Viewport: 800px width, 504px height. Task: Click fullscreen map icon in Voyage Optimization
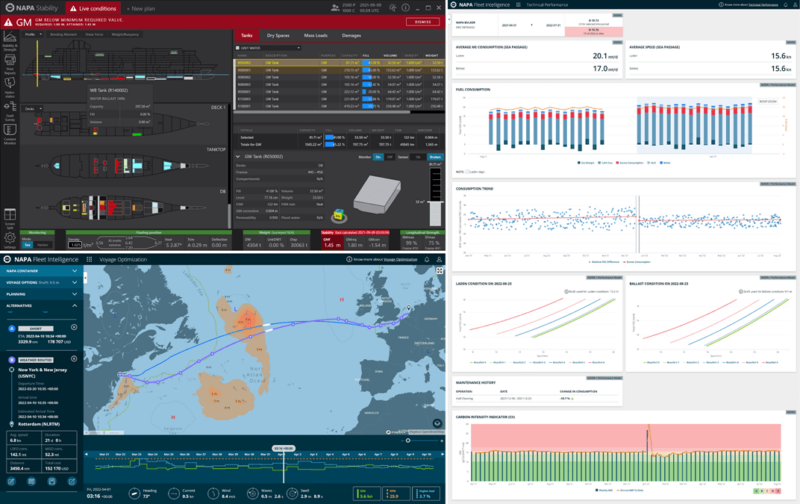point(439,271)
